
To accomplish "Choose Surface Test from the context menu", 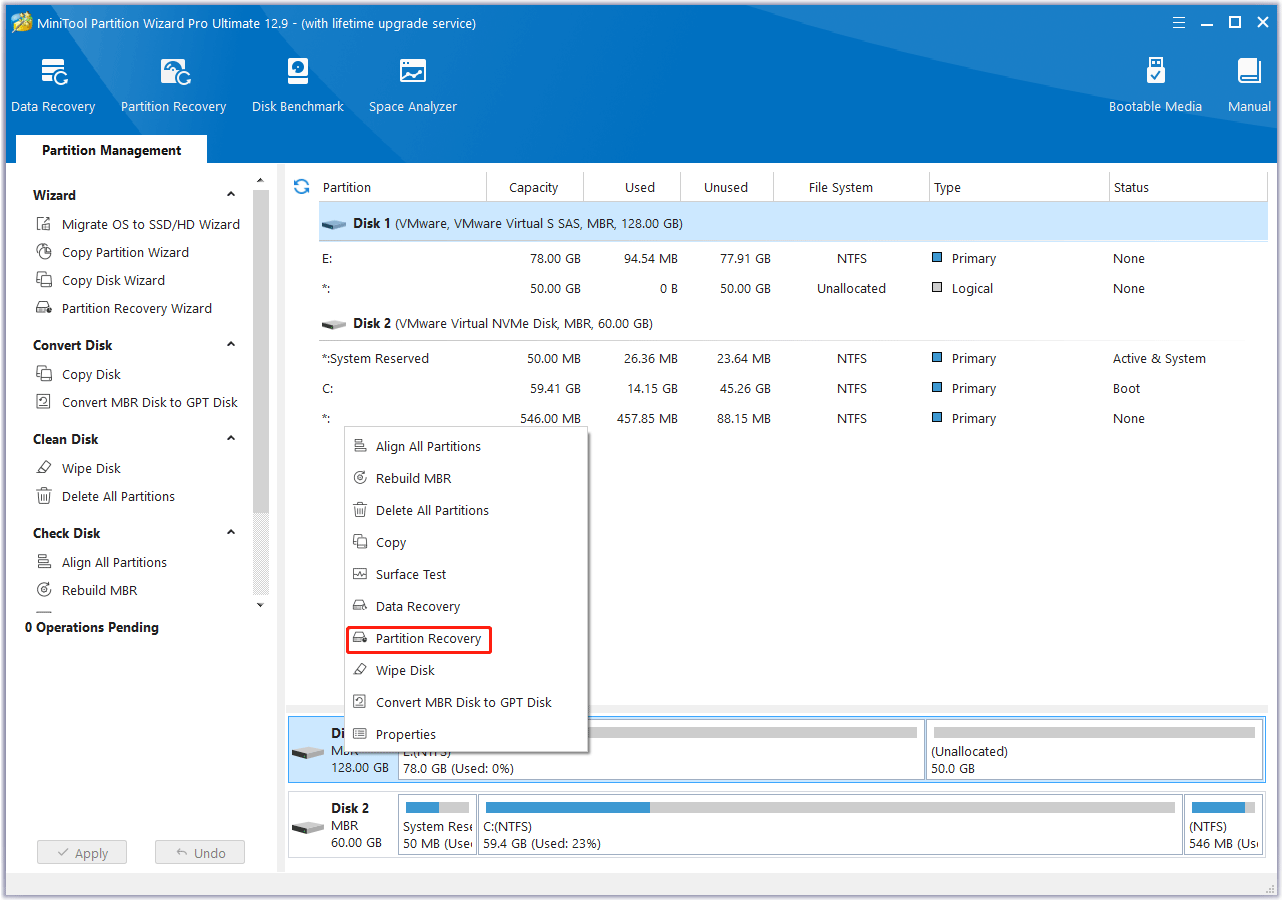I will (410, 574).
